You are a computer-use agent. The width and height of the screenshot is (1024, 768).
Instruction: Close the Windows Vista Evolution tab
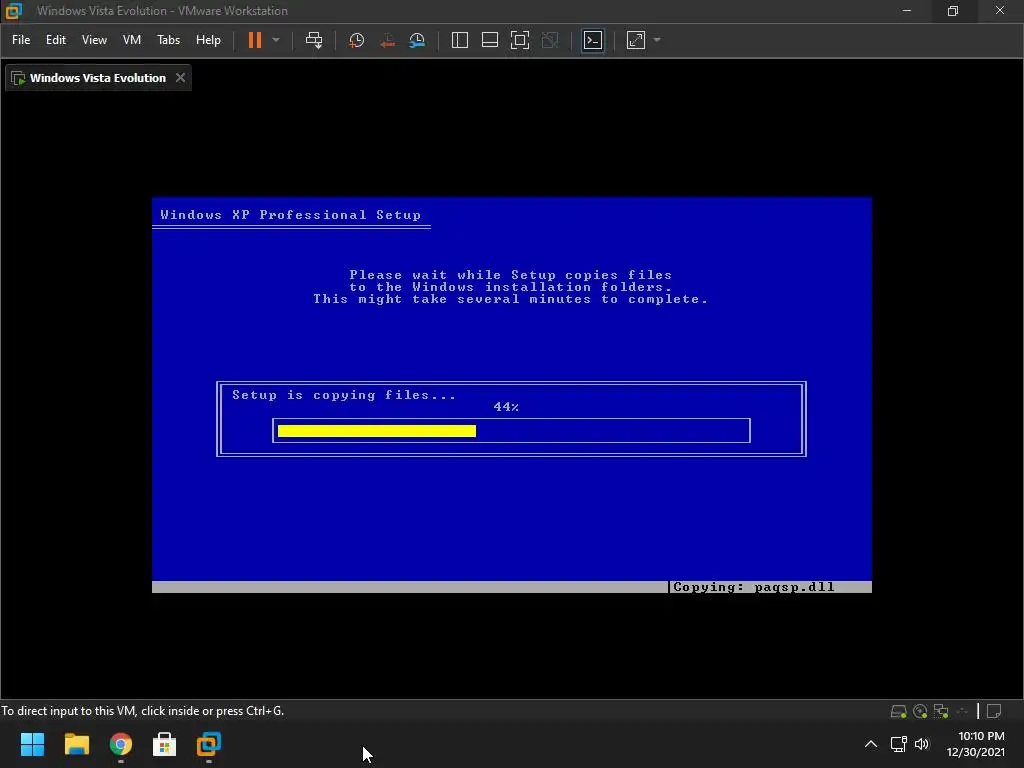(180, 78)
